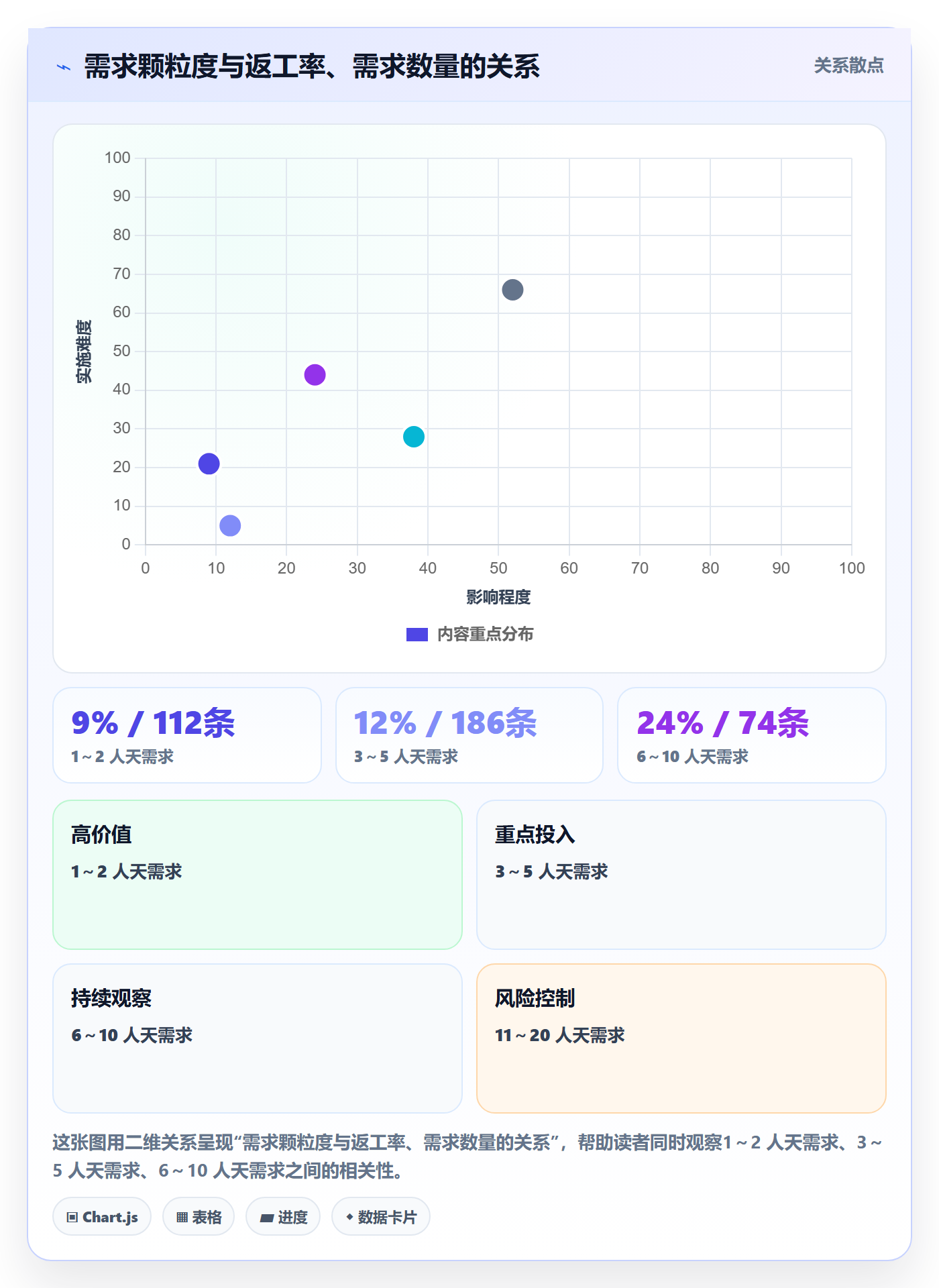Select the purple scatter data point
The height and width of the screenshot is (1288, 939).
pyautogui.click(x=315, y=374)
